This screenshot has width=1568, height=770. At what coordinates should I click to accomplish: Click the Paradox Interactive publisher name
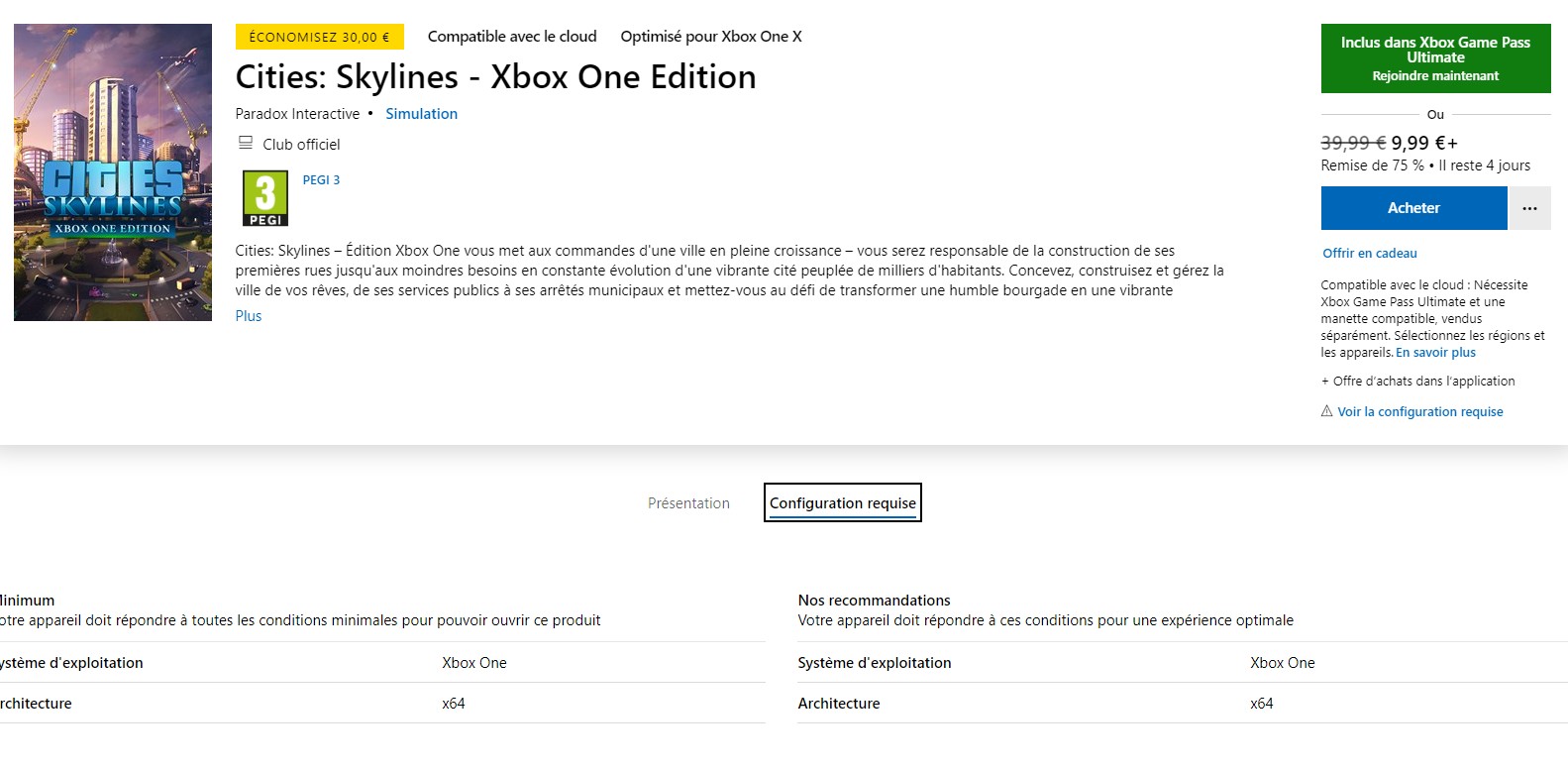[x=297, y=114]
